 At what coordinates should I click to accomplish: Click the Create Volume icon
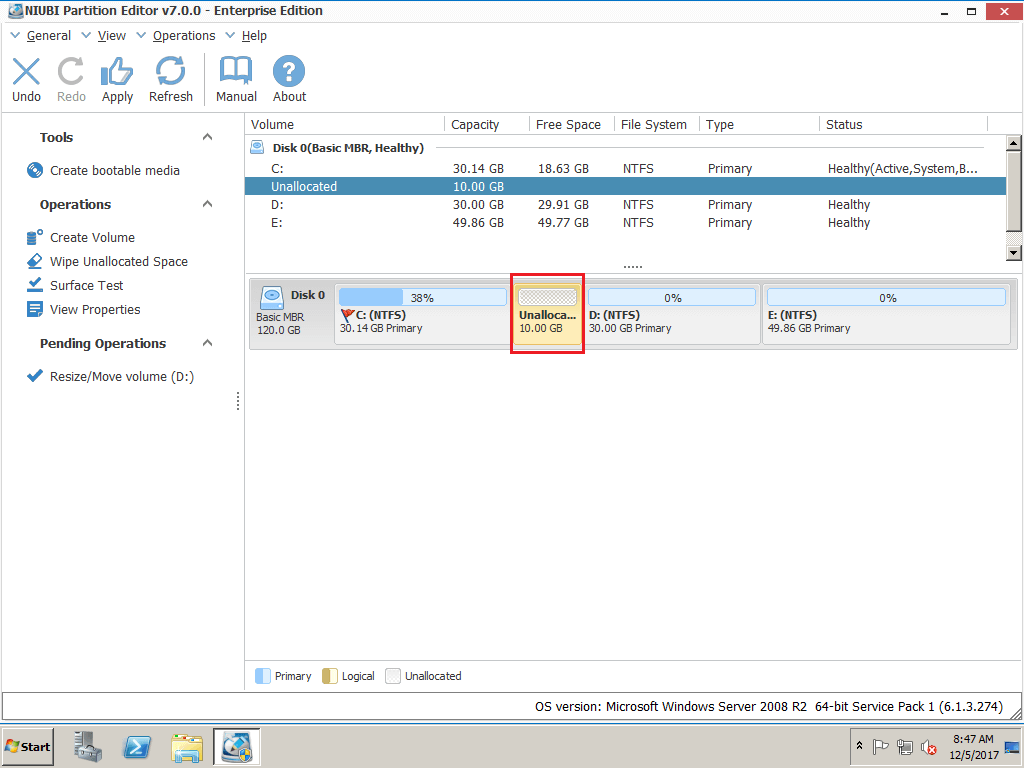tap(35, 237)
